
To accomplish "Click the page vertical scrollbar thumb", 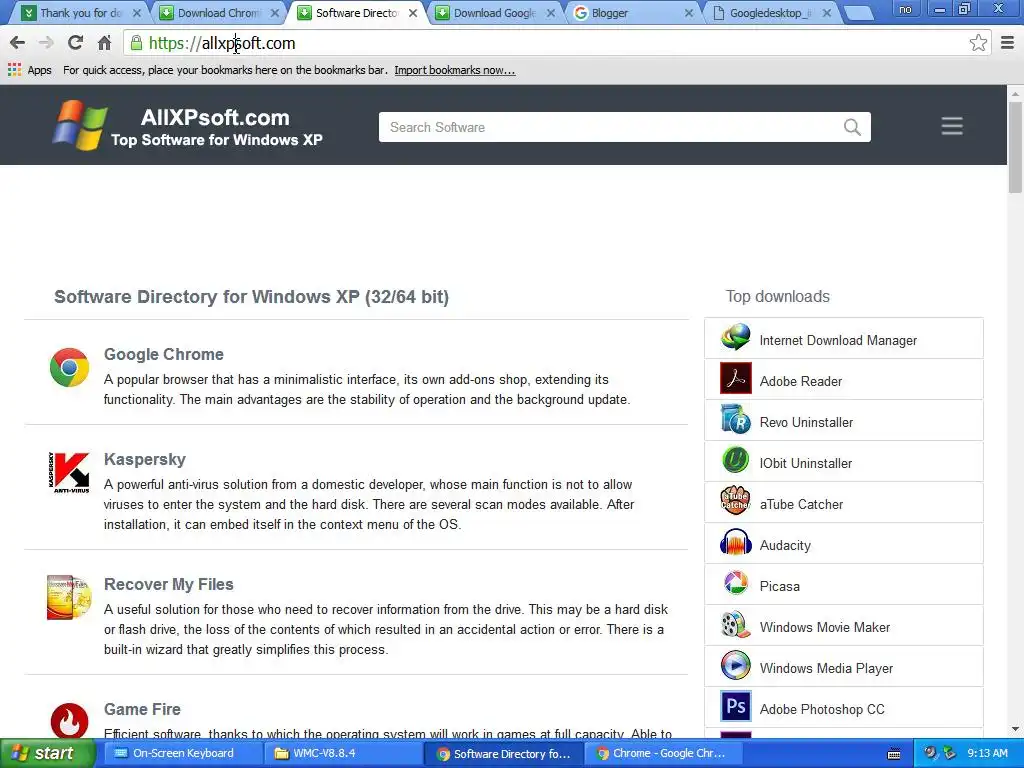I will point(1015,147).
